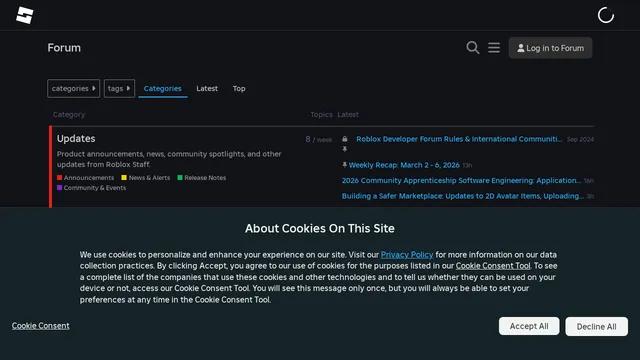Click the green Release Notes color square
640x360 pixels.
[180, 178]
